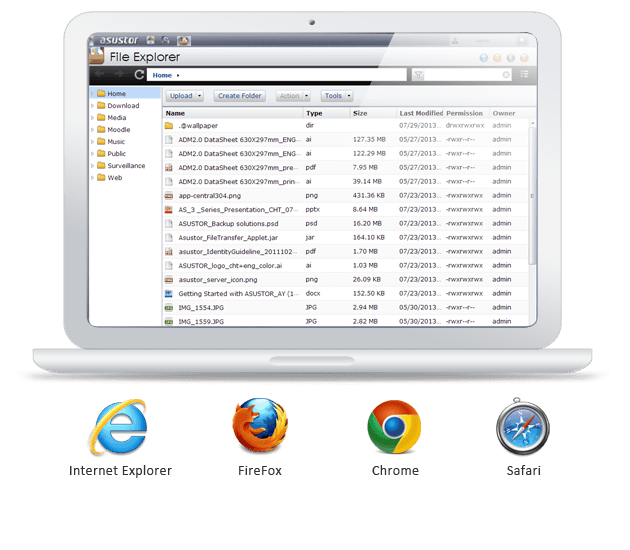
Task: Click the Action button
Action: [289, 96]
